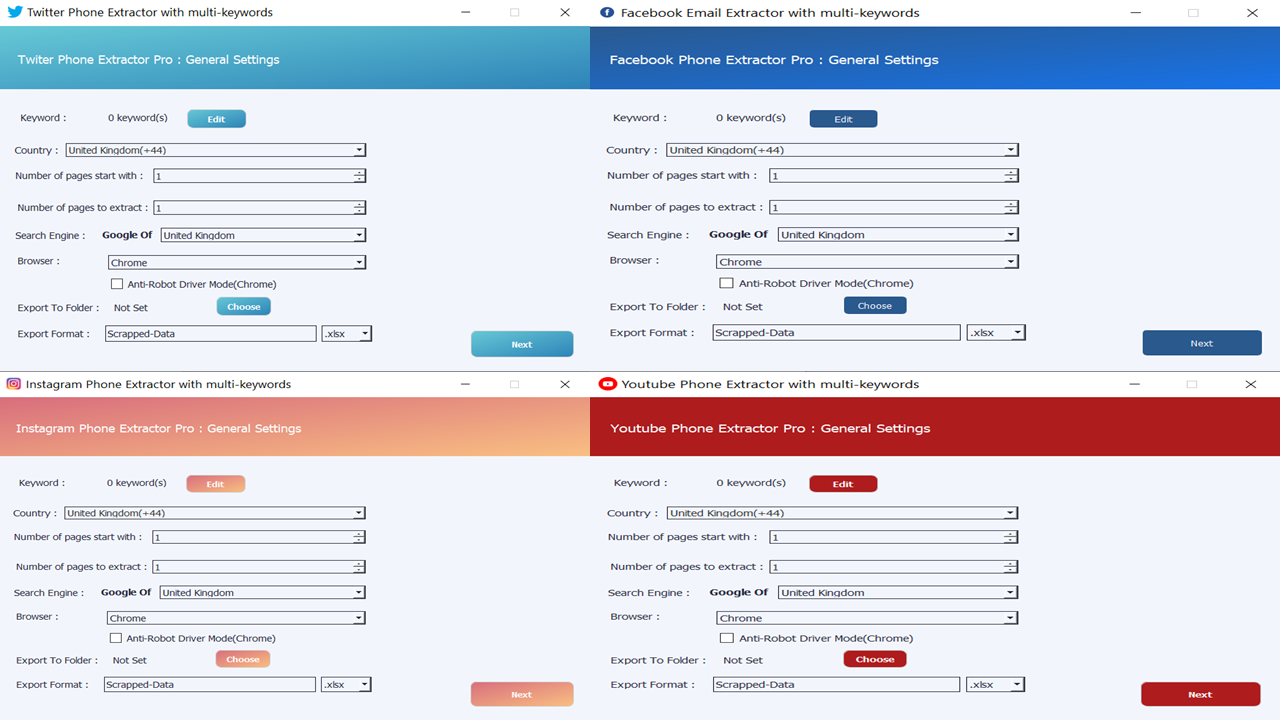
Task: Open Search Engine dropdown in Twitter window
Action: [263, 236]
